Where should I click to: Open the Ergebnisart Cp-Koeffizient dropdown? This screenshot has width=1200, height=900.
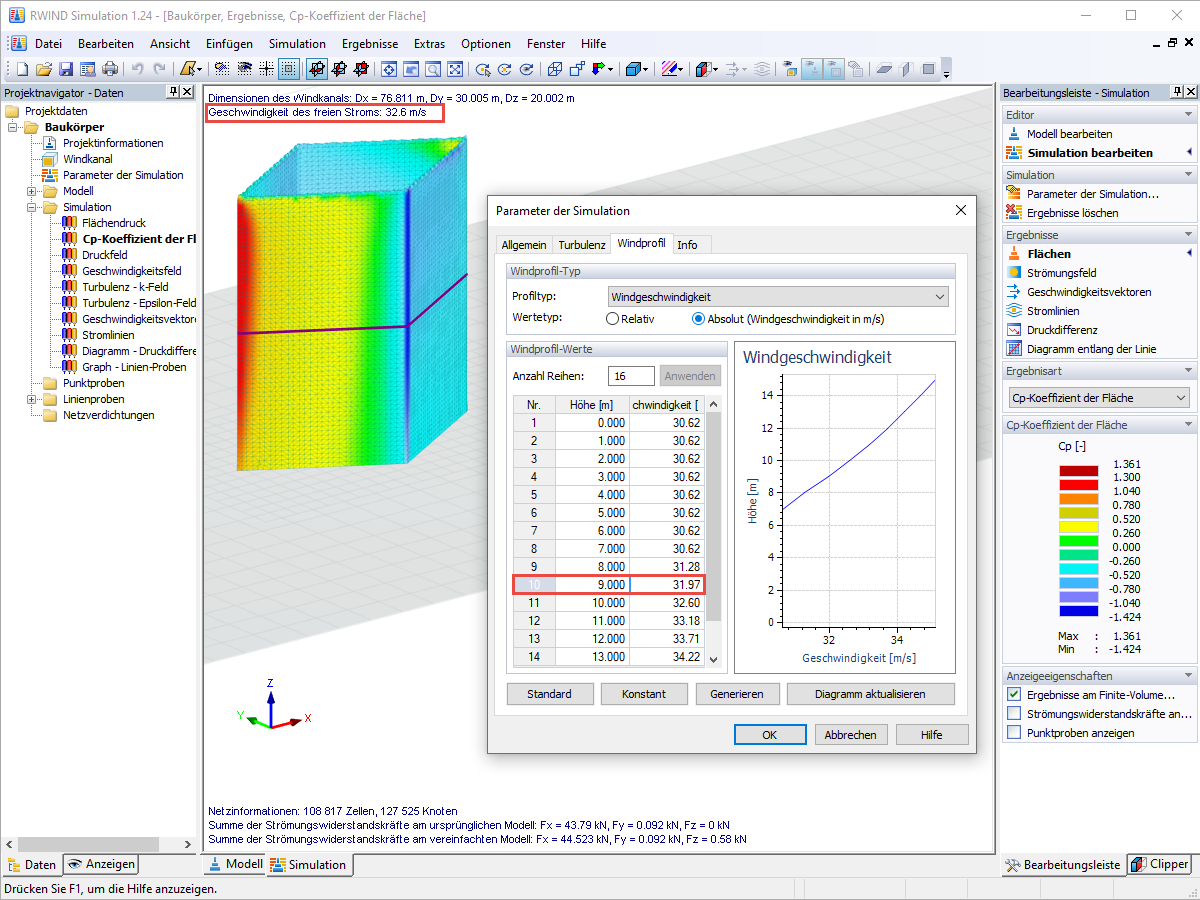[x=1099, y=398]
